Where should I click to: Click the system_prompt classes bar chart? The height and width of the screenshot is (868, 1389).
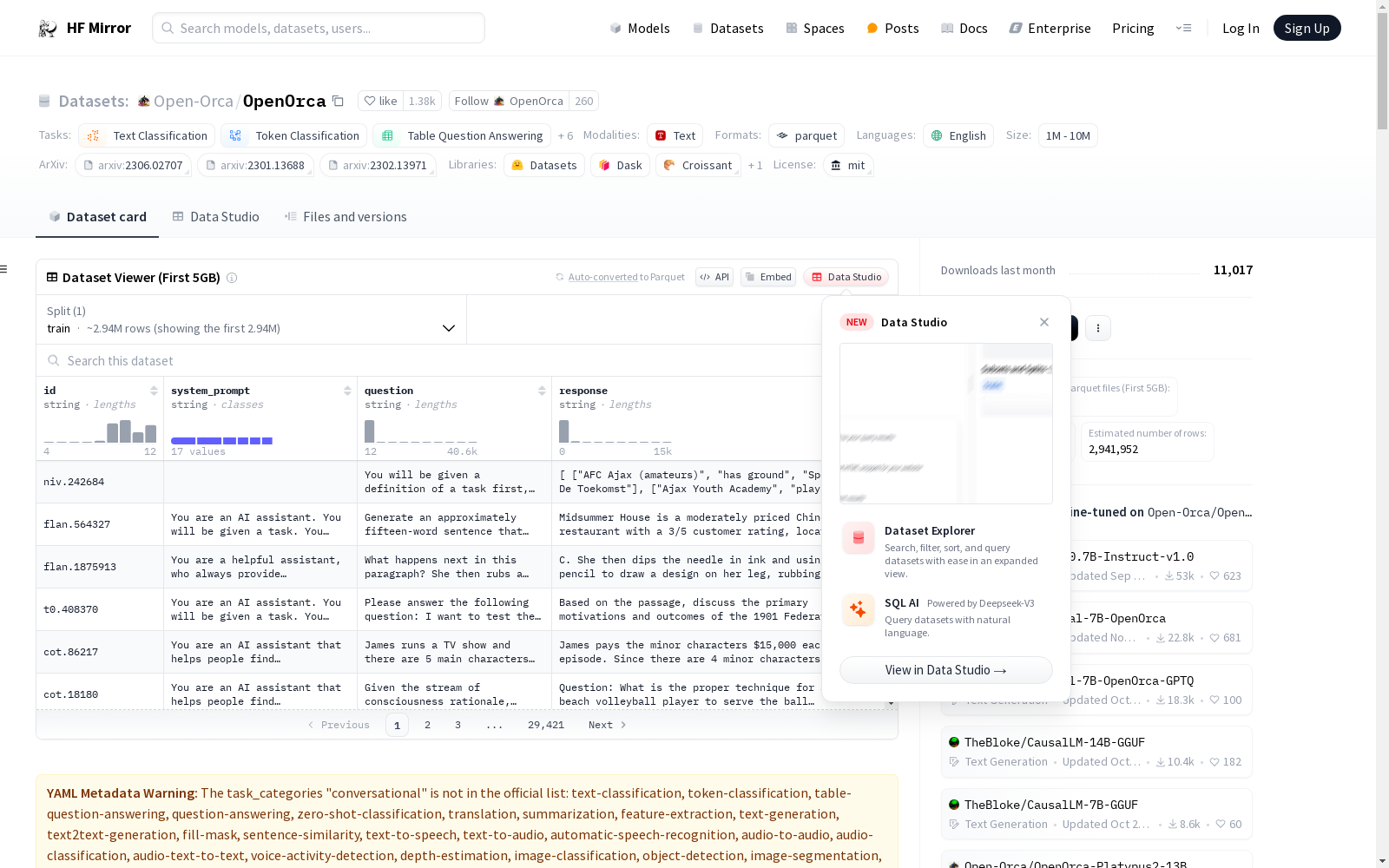coord(222,441)
